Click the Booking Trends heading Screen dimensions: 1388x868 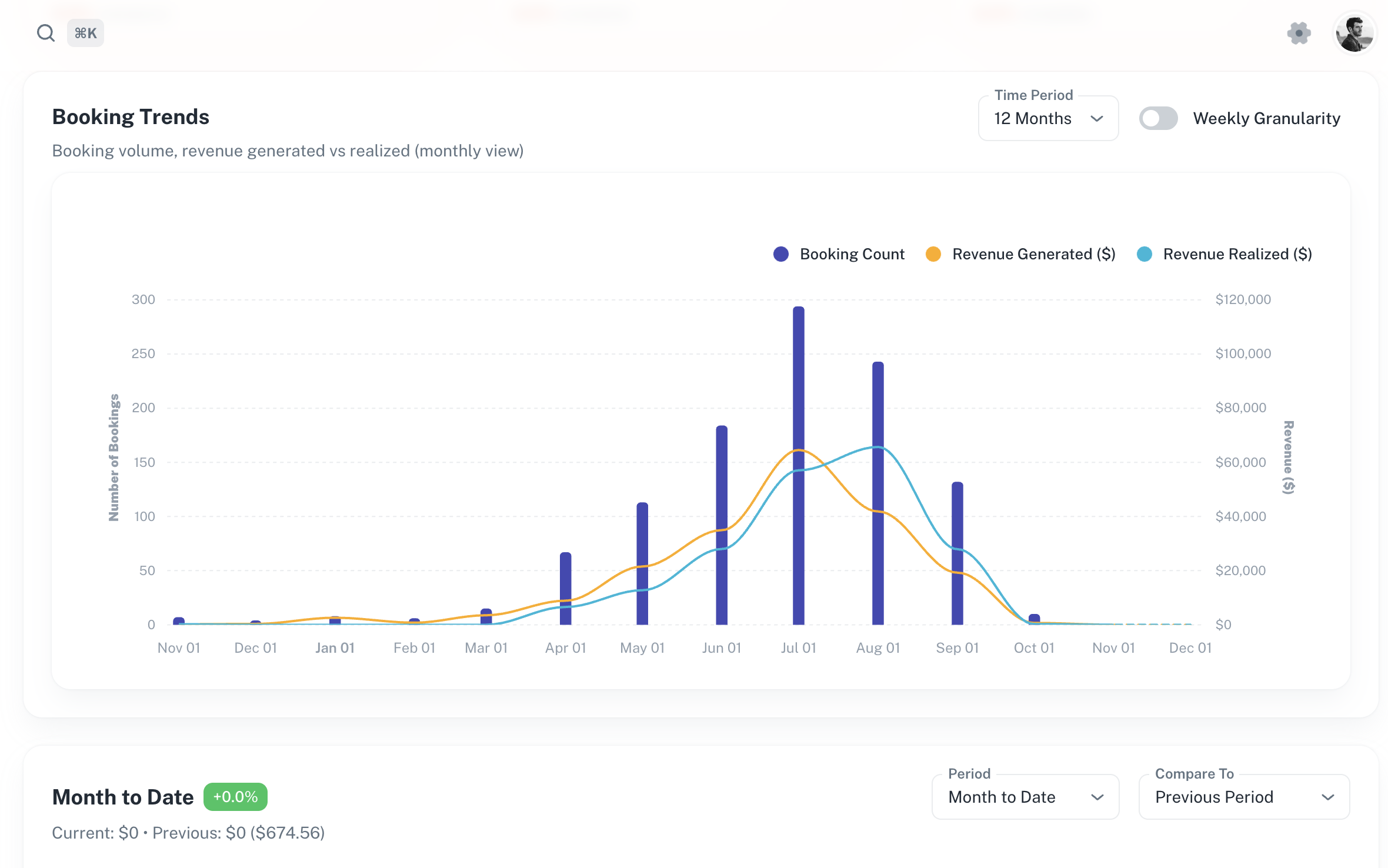coord(131,116)
